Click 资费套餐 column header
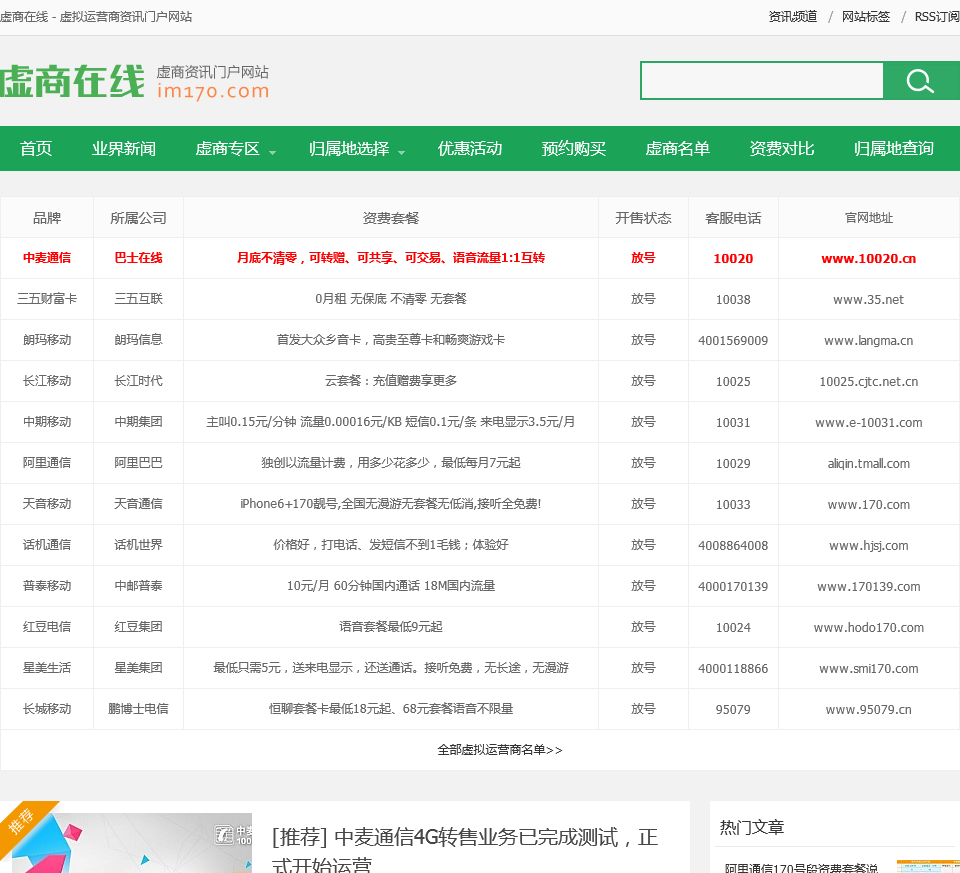This screenshot has height=873, width=960. click(391, 218)
